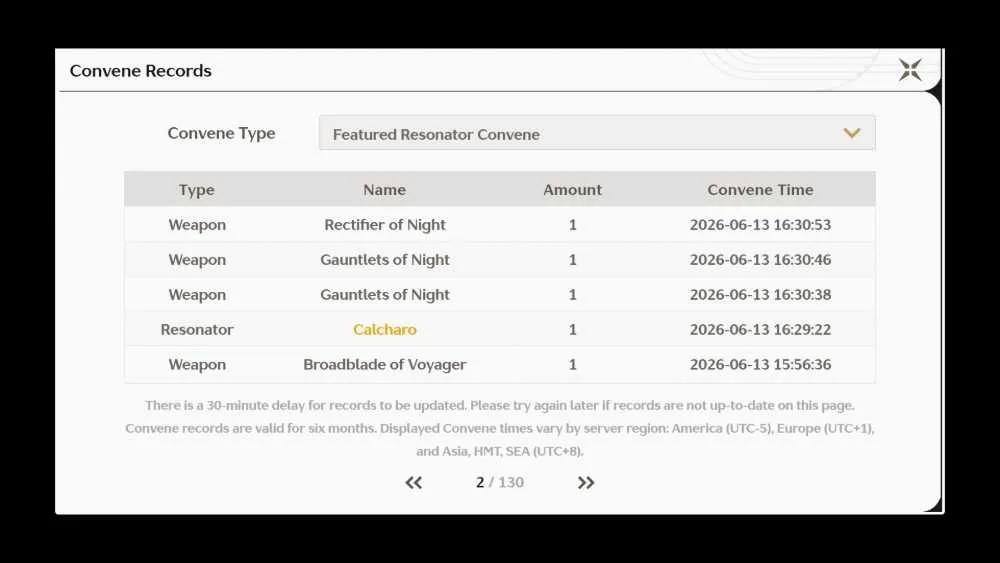Go to previous page of records
1000x563 pixels.
pos(413,483)
